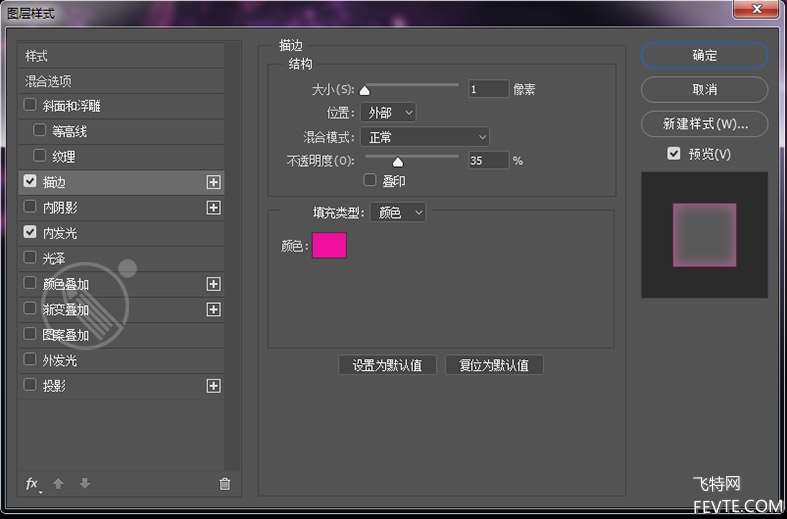Open the pink stroke color swatch
This screenshot has width=787, height=519.
point(329,246)
